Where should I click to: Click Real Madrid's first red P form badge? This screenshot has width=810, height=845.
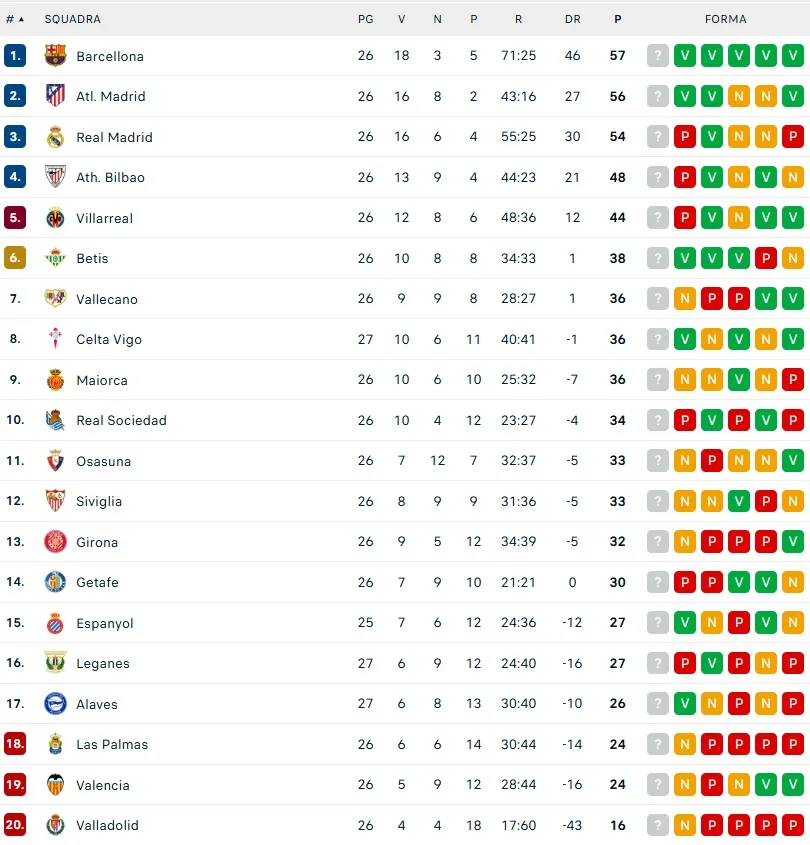click(x=684, y=137)
